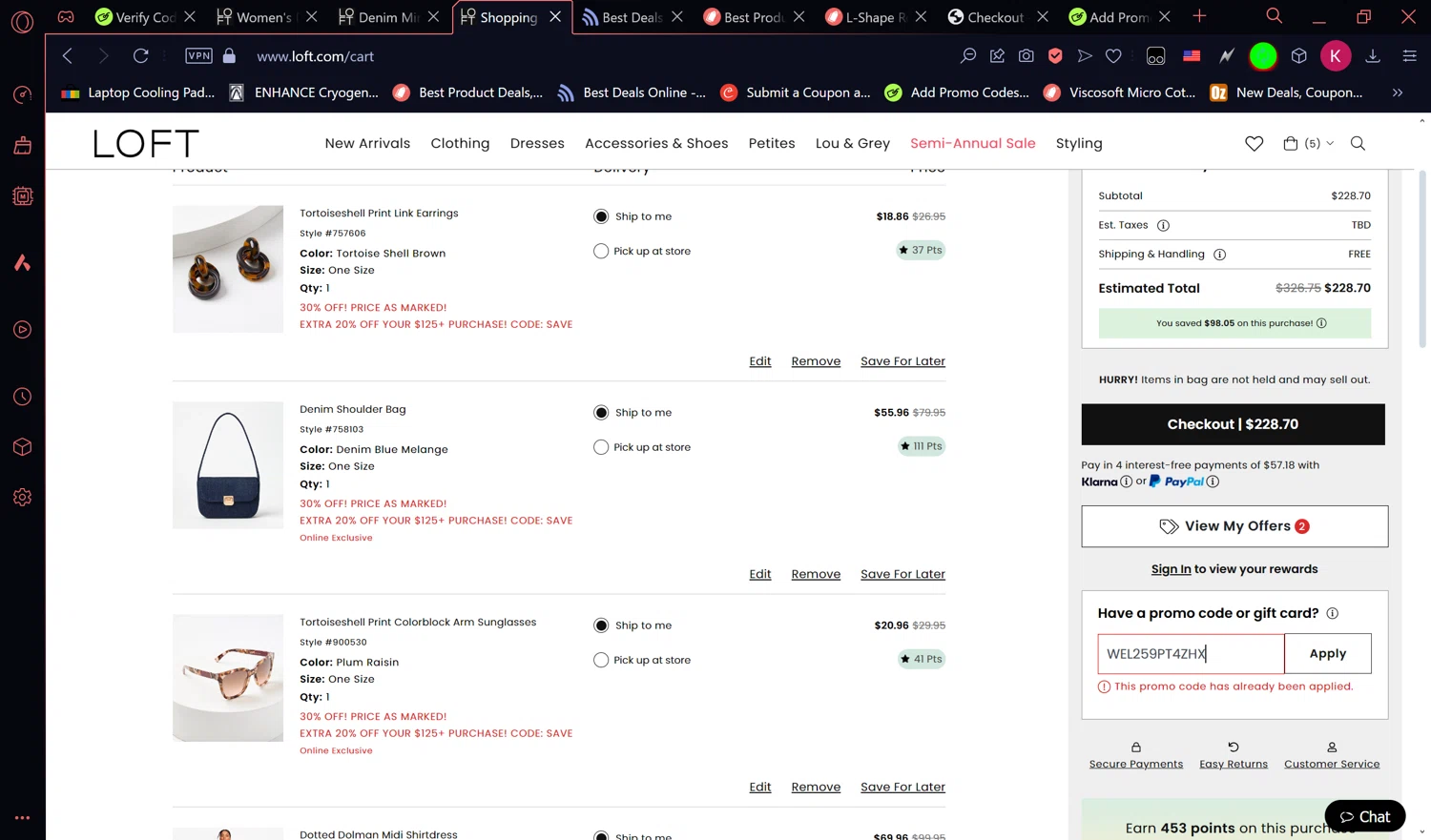Open the LOFT wishlist heart icon
The height and width of the screenshot is (840, 1431).
click(1254, 143)
